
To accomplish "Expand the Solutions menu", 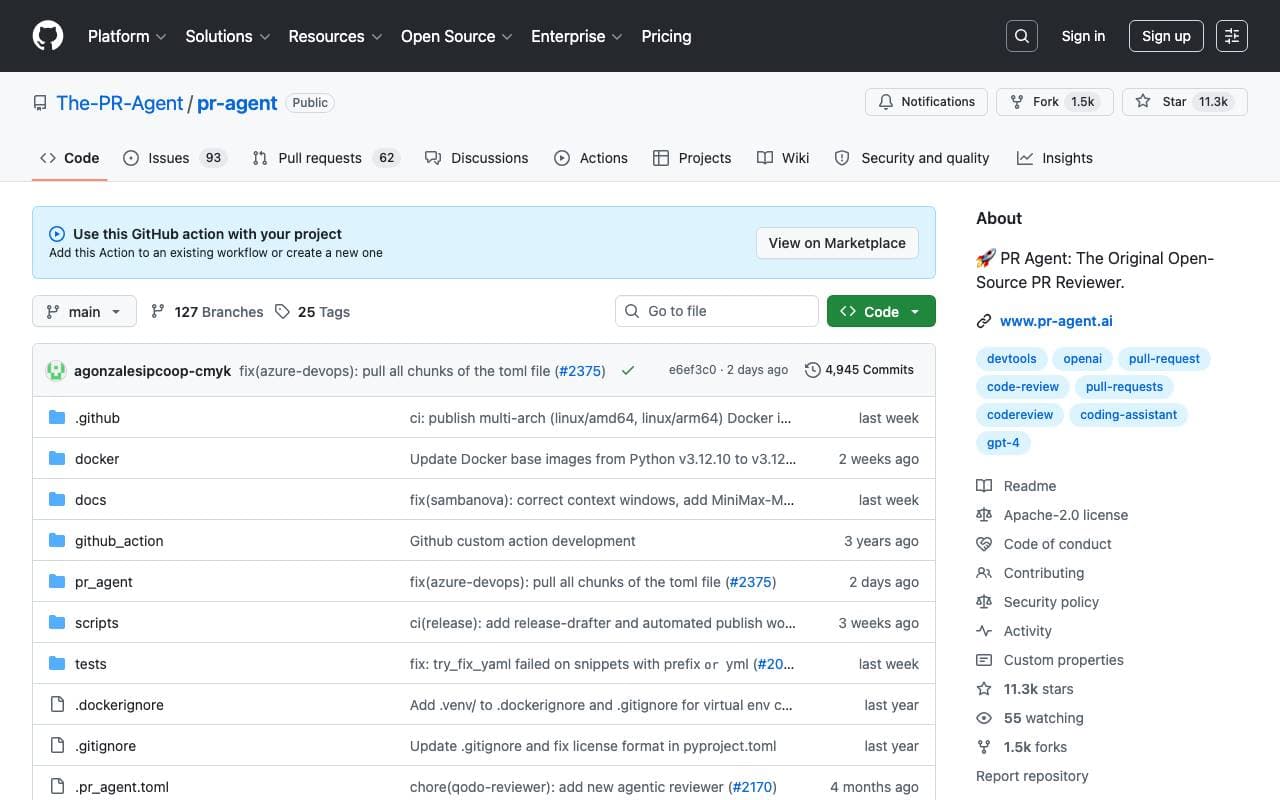I will [x=228, y=36].
